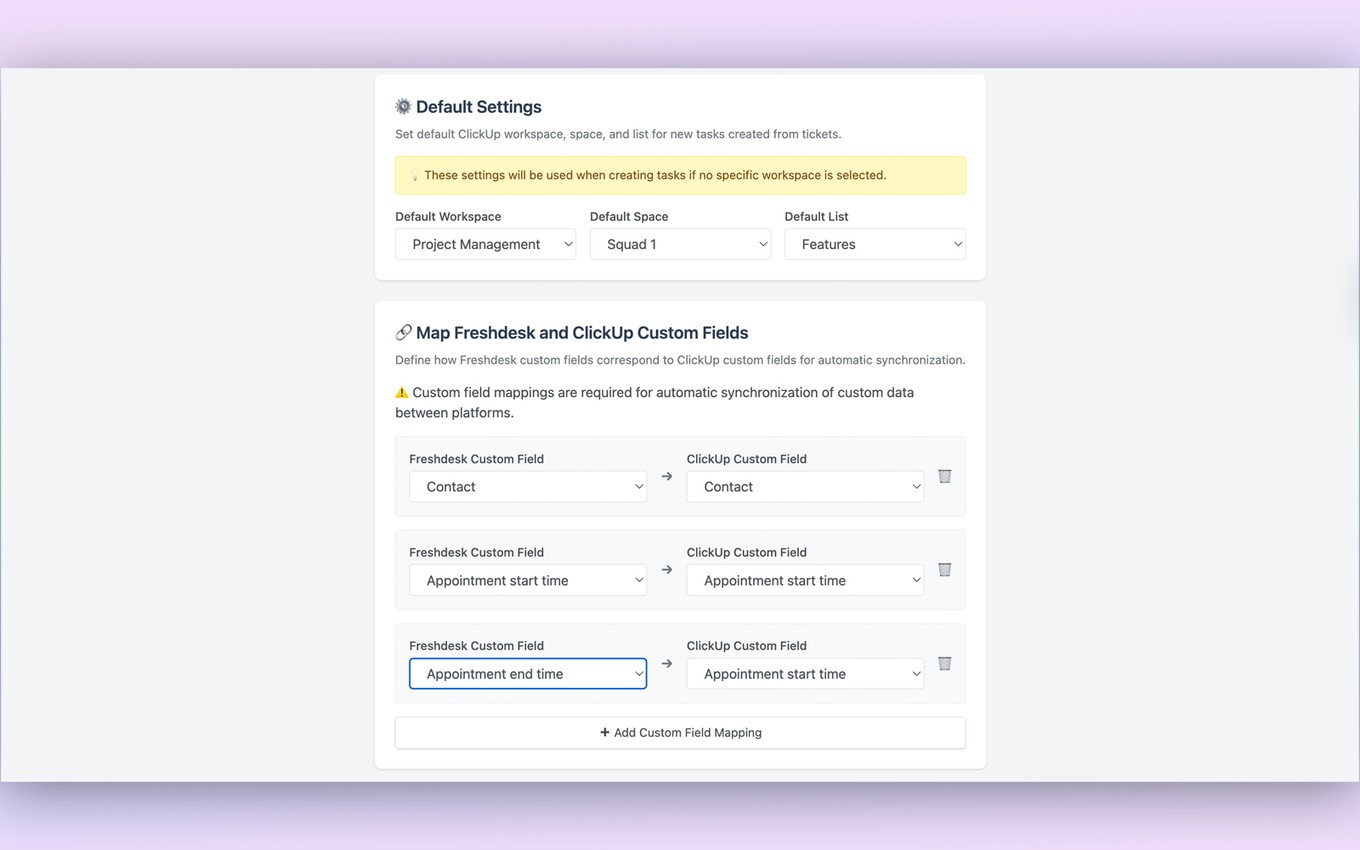This screenshot has width=1360, height=850.
Task: Click the lightbulb icon in the yellow banner
Action: click(x=414, y=174)
